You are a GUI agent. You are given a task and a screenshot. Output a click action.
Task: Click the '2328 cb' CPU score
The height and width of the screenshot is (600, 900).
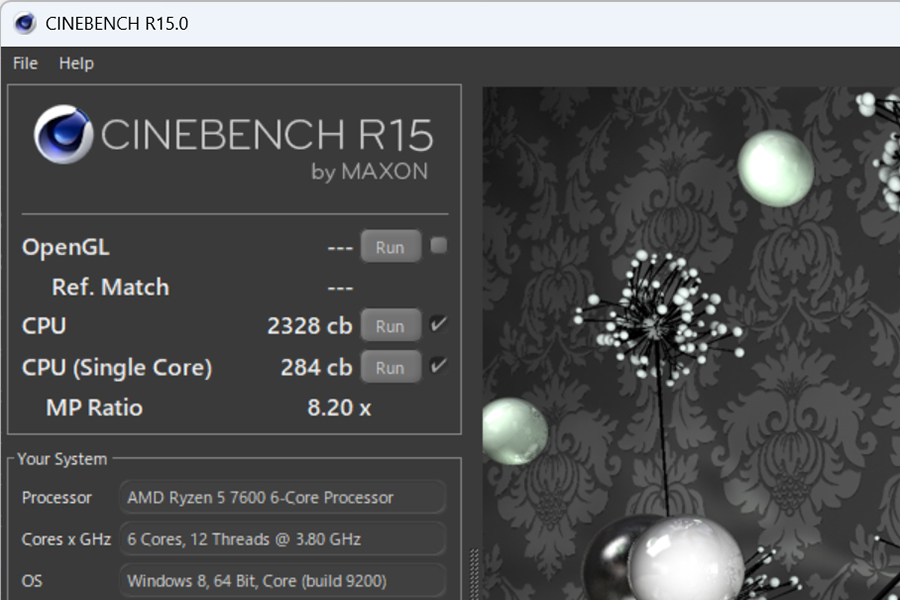point(309,326)
